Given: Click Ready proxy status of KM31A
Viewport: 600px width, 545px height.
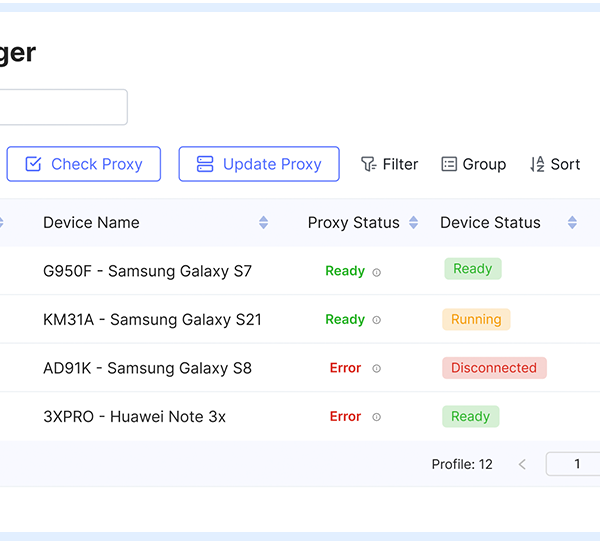Looking at the screenshot, I should [x=345, y=319].
